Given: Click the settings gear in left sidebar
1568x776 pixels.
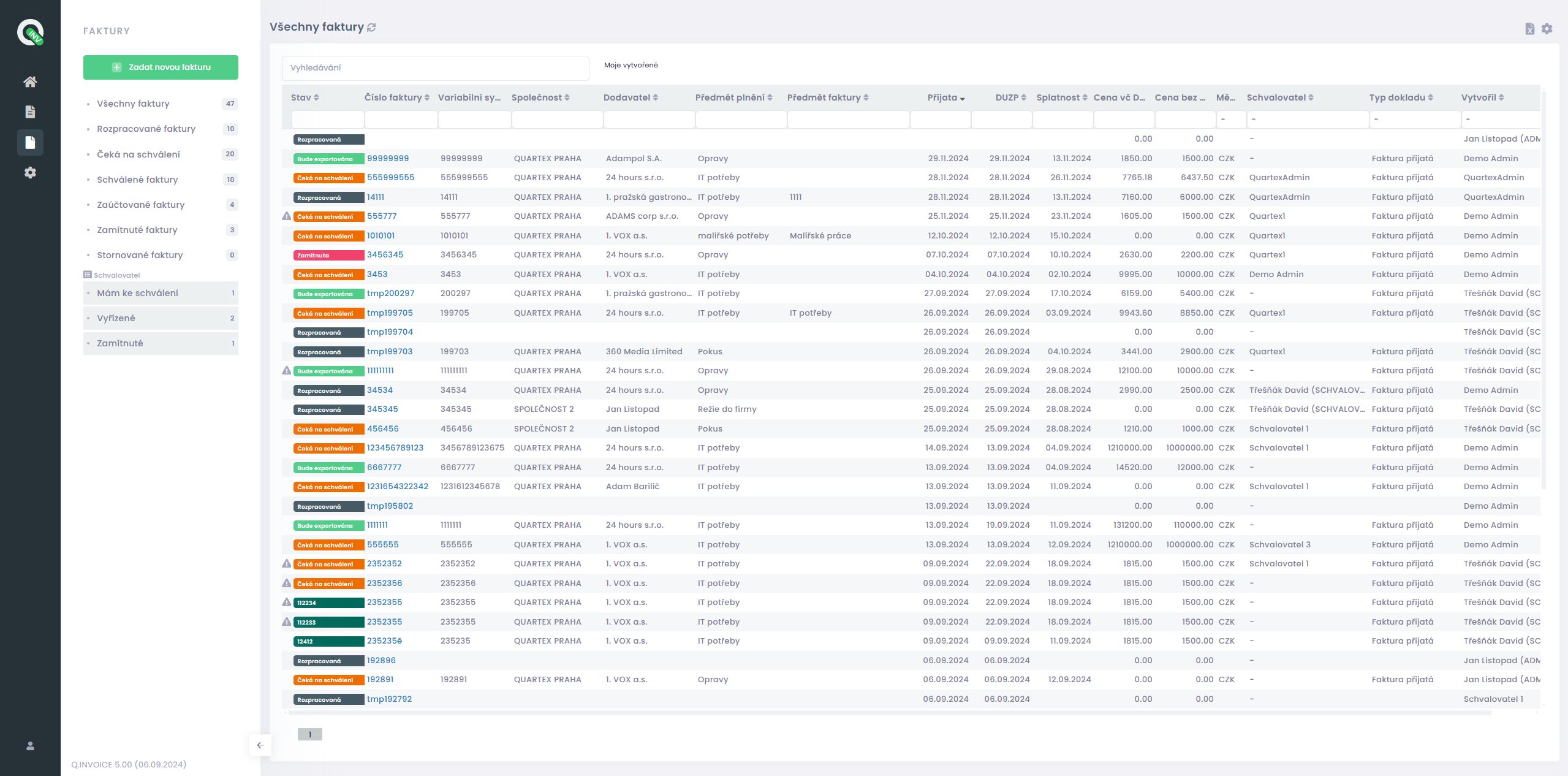Looking at the screenshot, I should [x=30, y=173].
